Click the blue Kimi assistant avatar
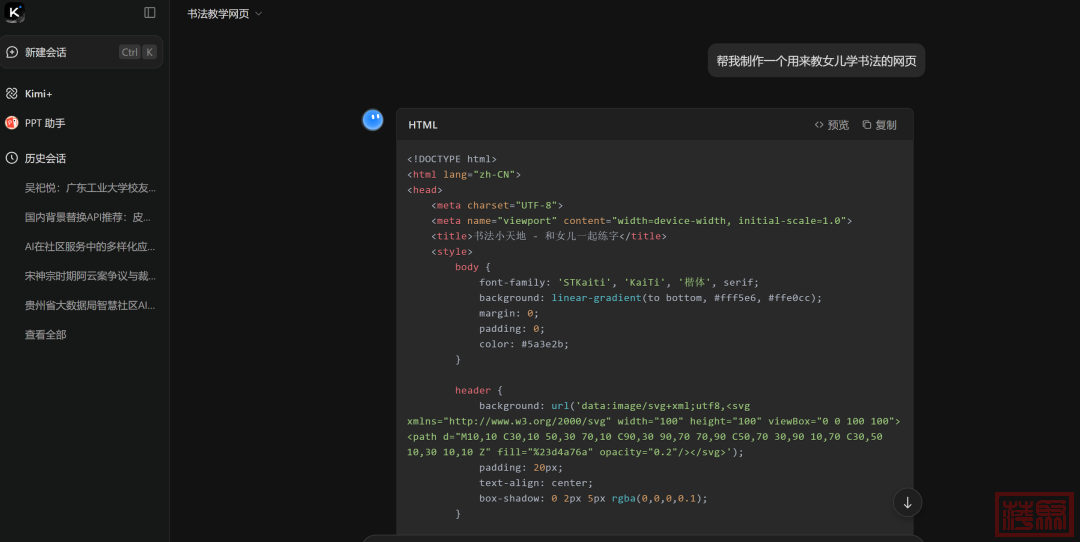 pos(373,120)
